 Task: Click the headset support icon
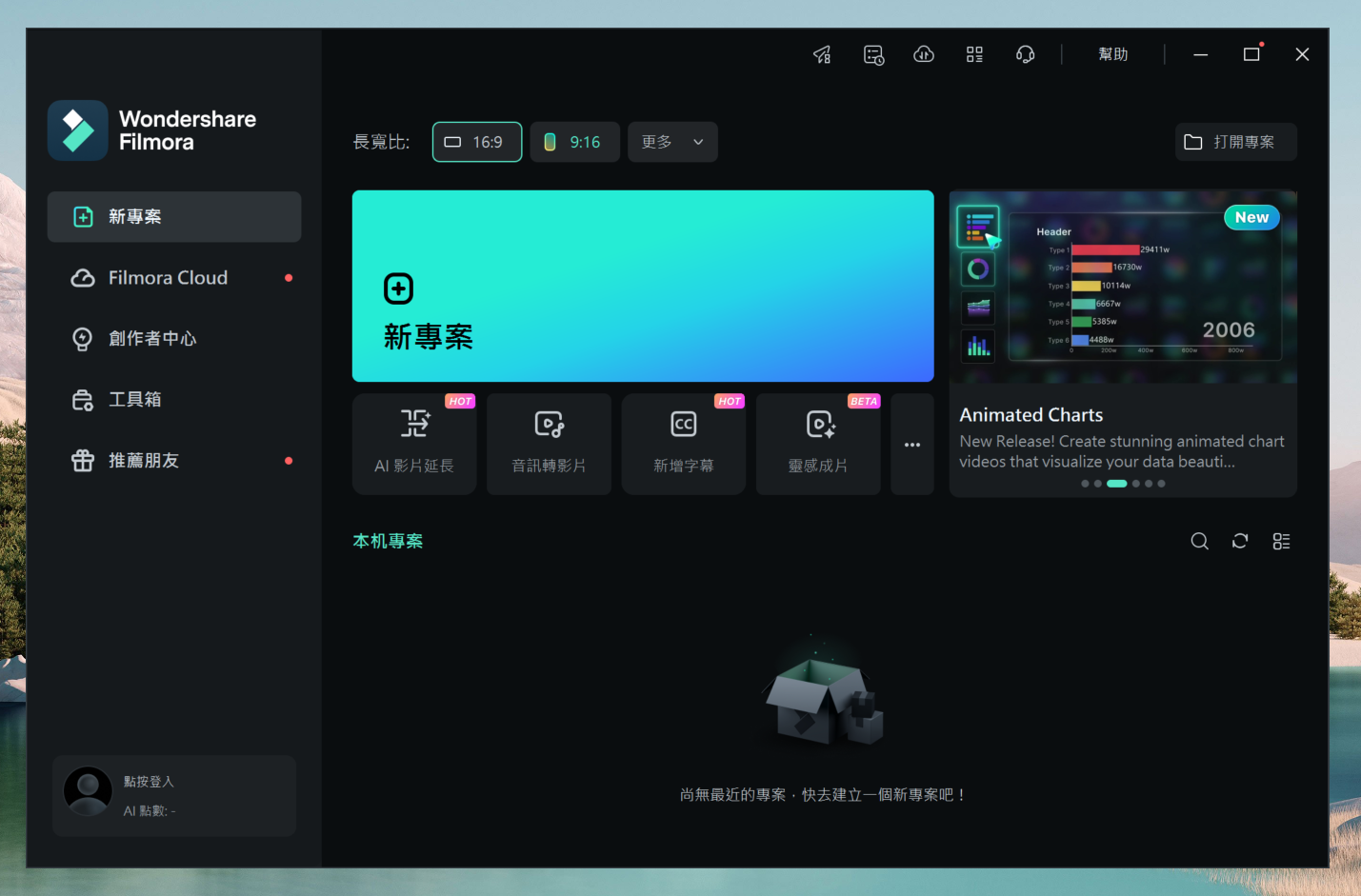[1025, 55]
